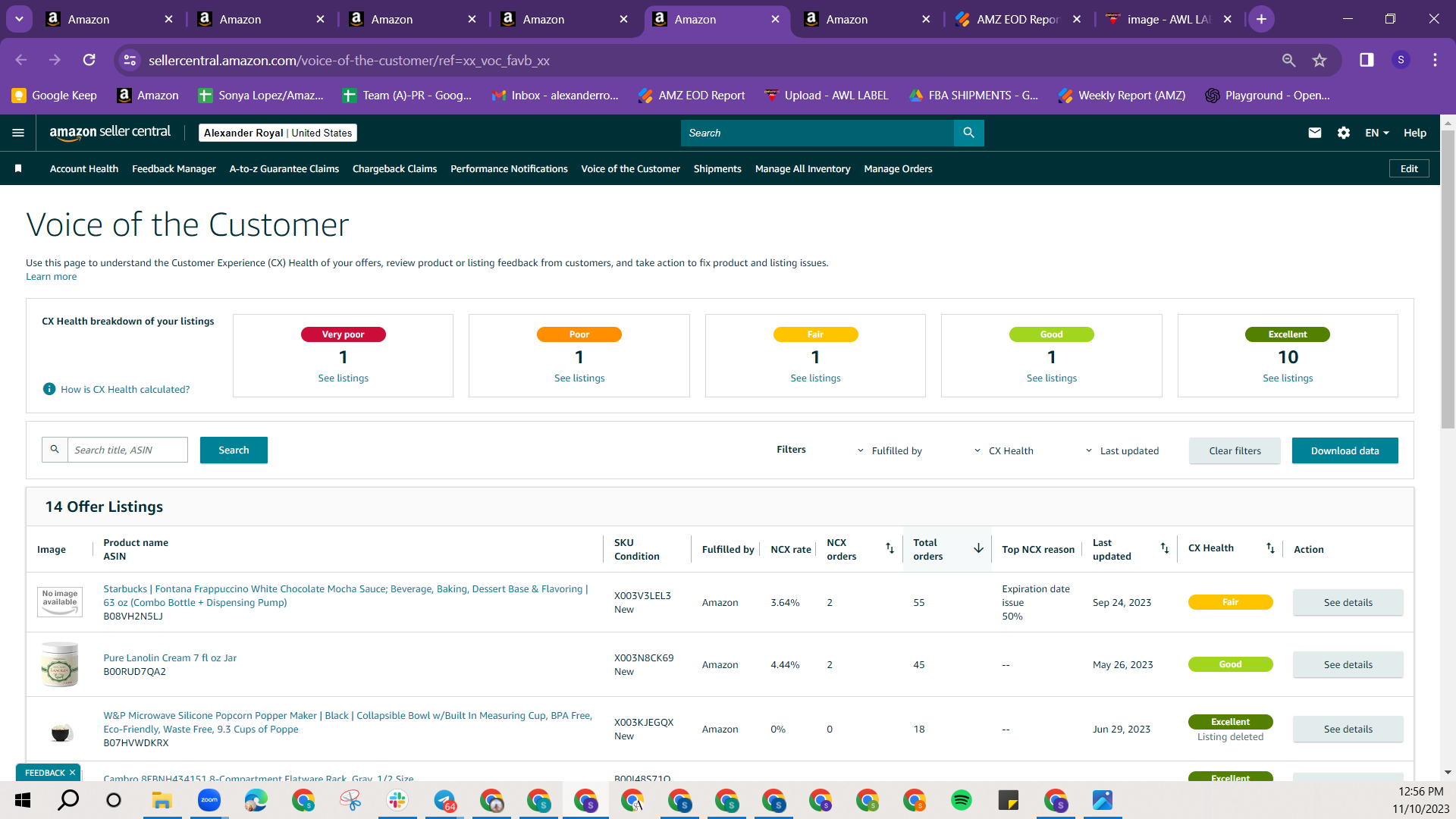Open the messages envelope icon

click(x=1315, y=133)
